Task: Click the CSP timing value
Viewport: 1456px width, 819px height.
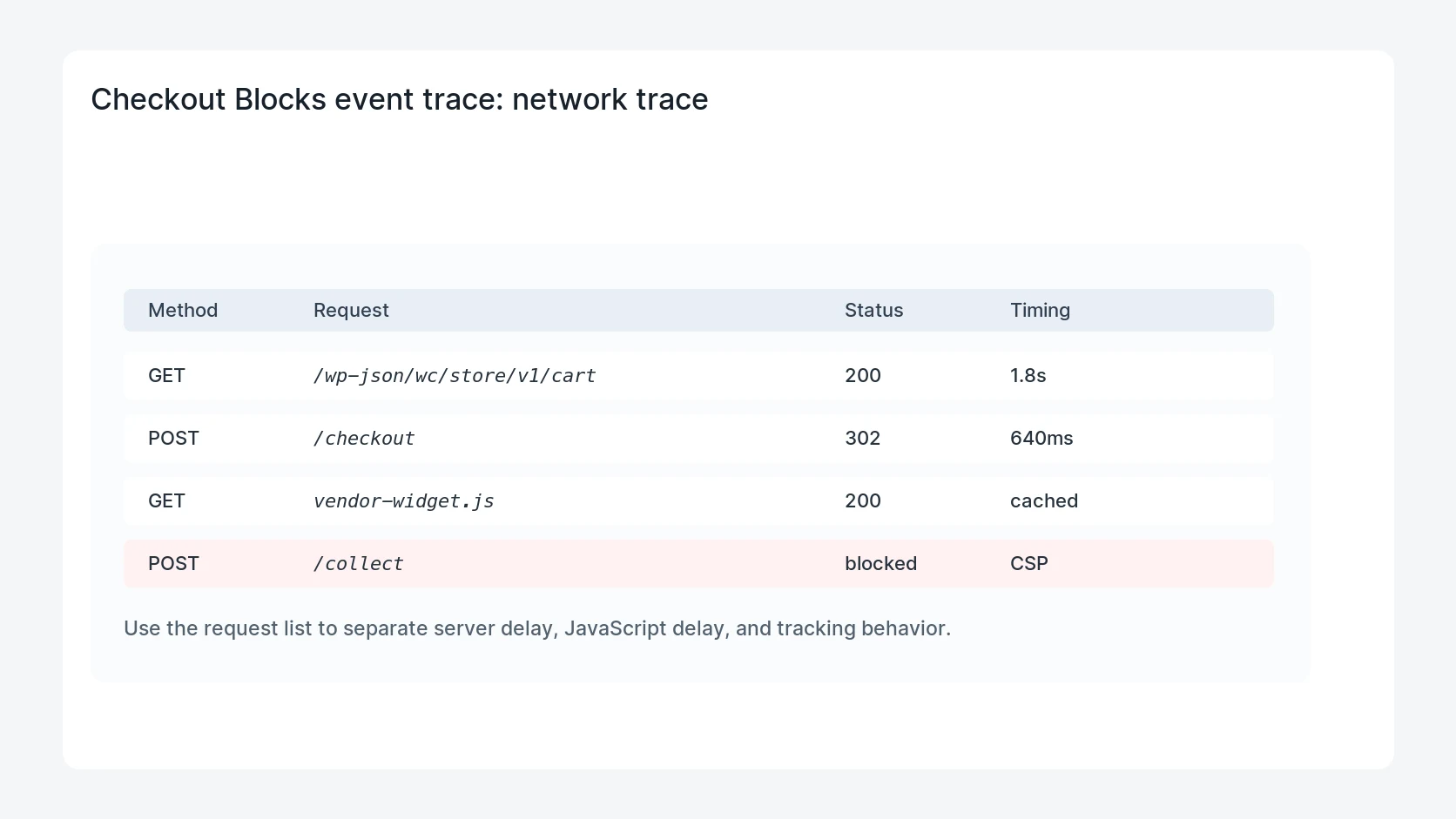Action: point(1029,563)
